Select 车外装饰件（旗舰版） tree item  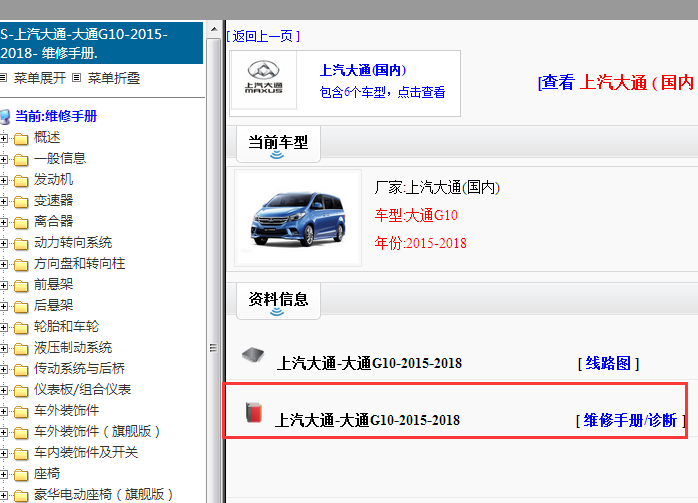pos(97,431)
